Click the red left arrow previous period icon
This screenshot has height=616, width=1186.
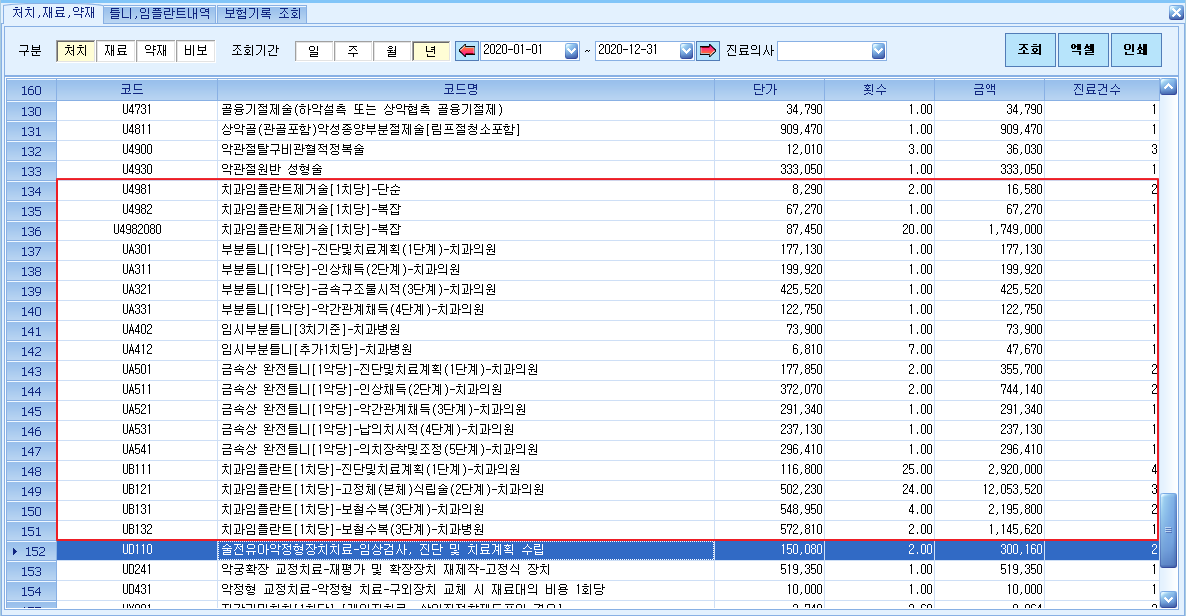pos(467,51)
